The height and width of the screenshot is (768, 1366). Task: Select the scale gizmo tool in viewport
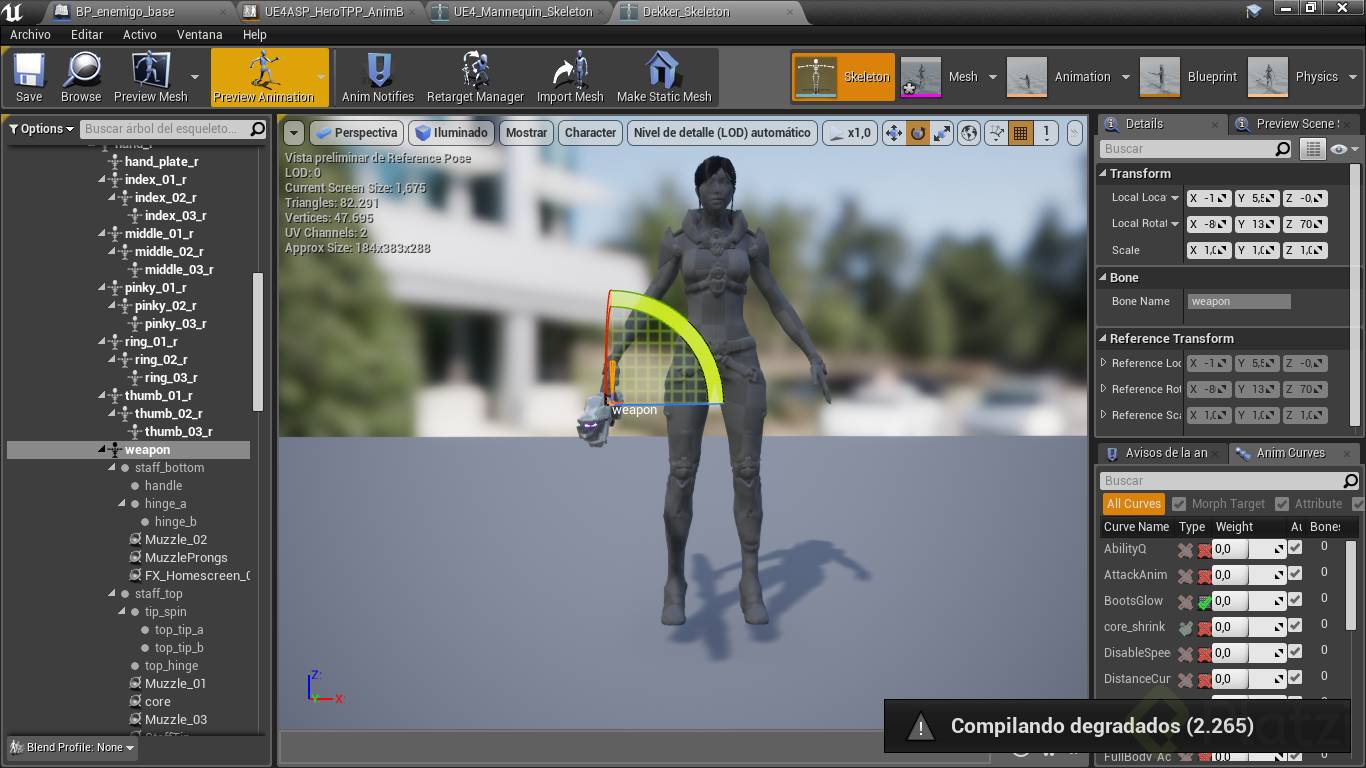941,133
